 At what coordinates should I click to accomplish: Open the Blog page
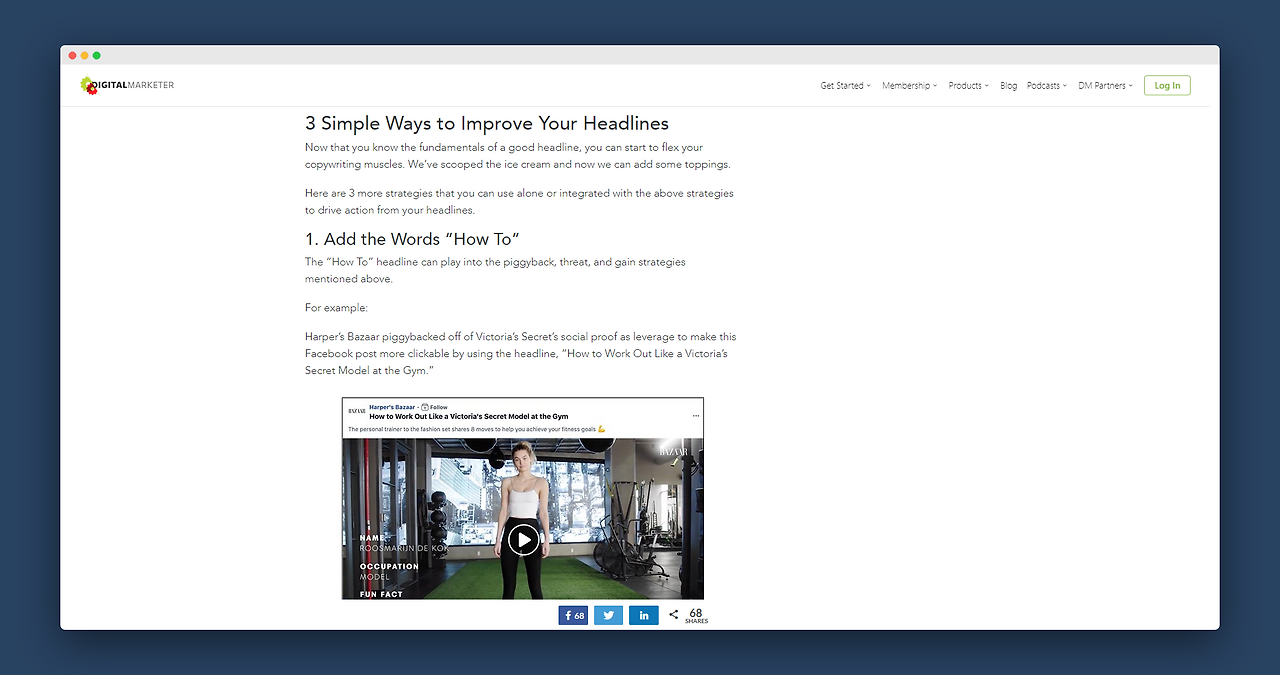pyautogui.click(x=1008, y=86)
